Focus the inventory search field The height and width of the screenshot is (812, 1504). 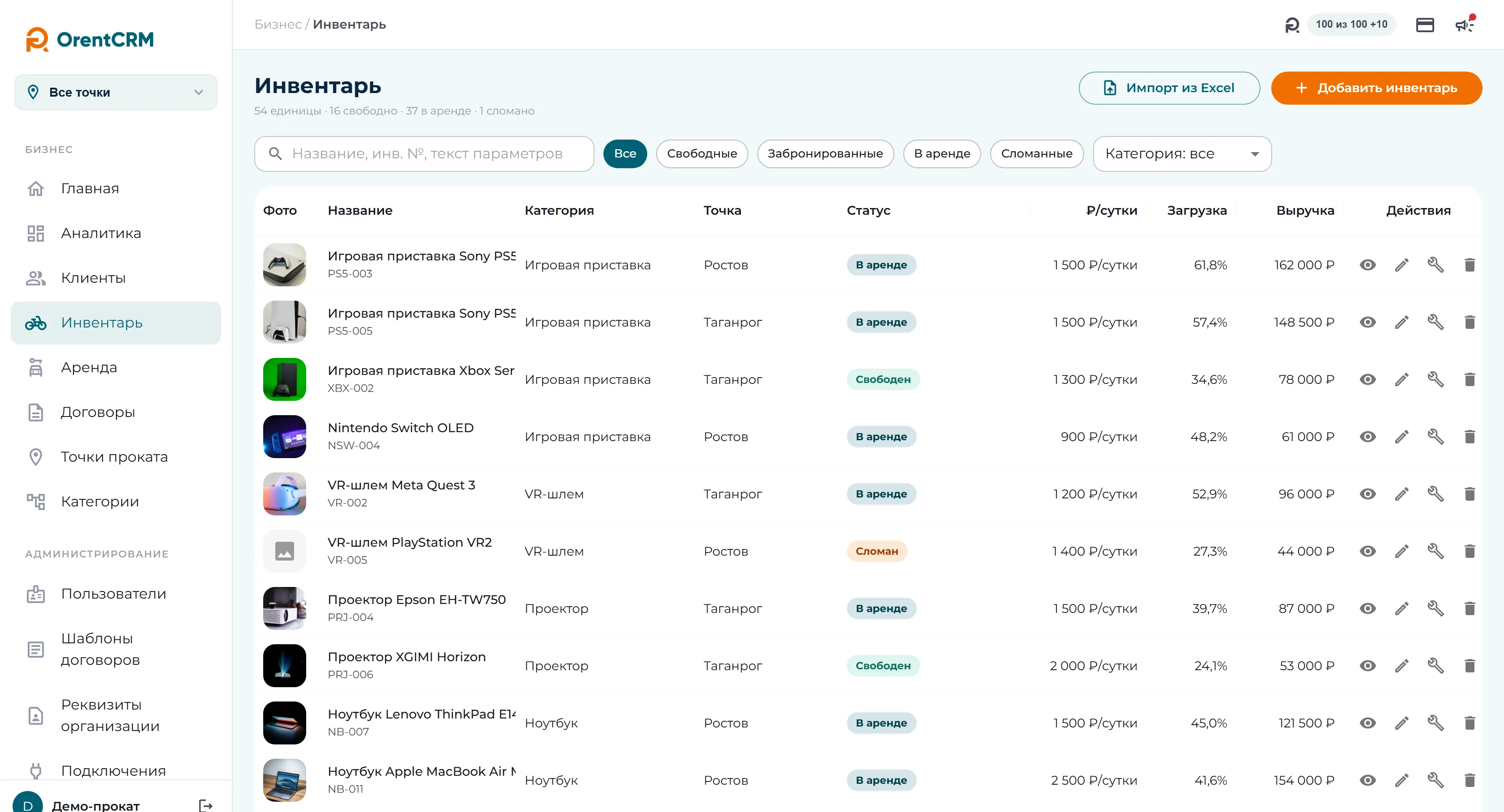(x=424, y=154)
